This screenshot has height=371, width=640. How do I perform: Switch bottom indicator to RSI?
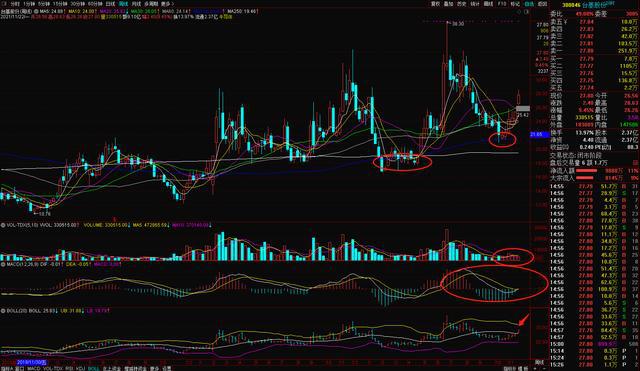69,368
